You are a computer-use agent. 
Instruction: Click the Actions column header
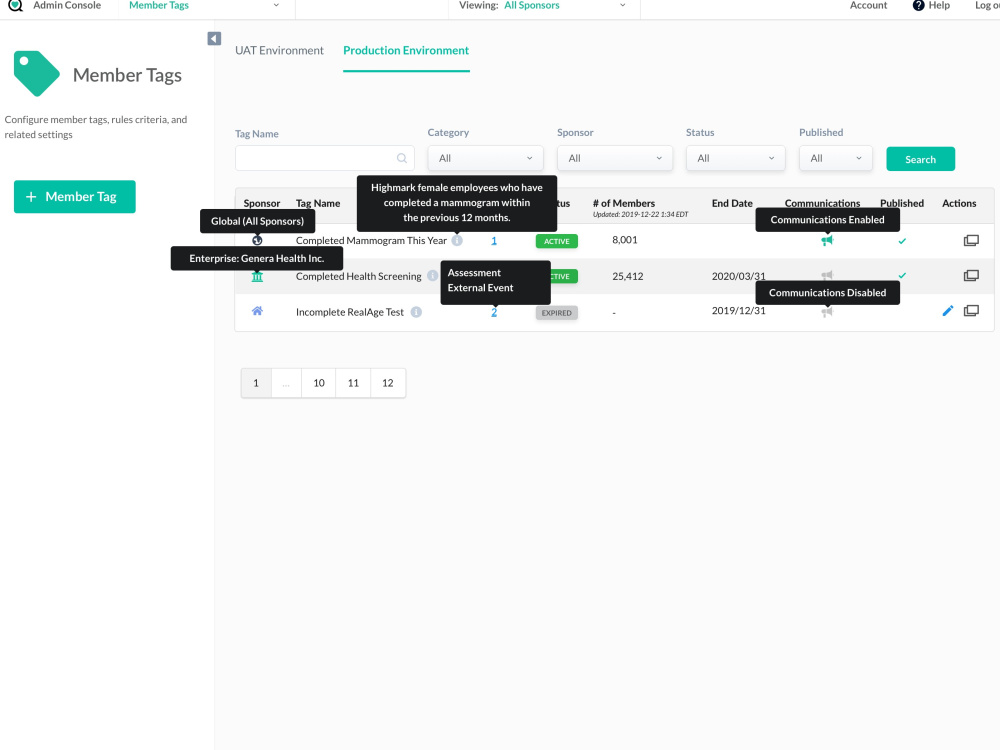[x=959, y=203]
